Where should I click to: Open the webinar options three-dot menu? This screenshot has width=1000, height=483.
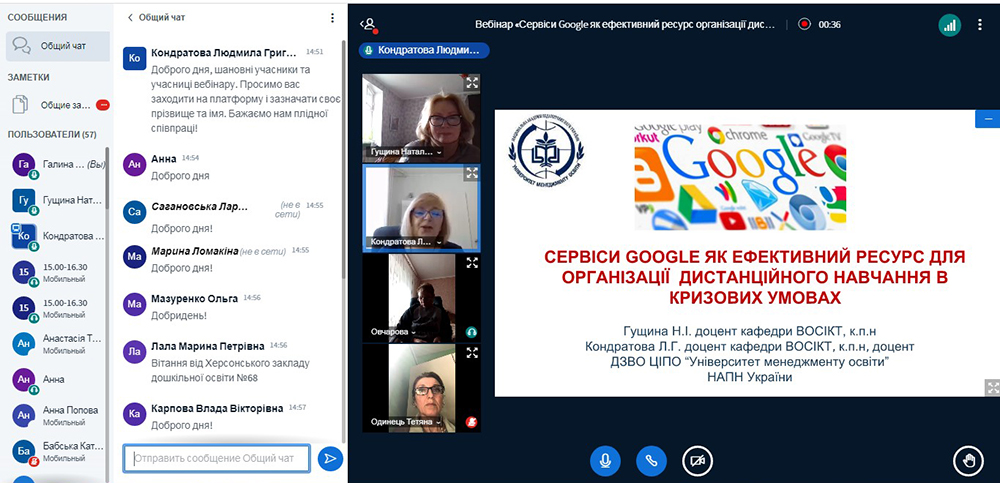point(980,25)
